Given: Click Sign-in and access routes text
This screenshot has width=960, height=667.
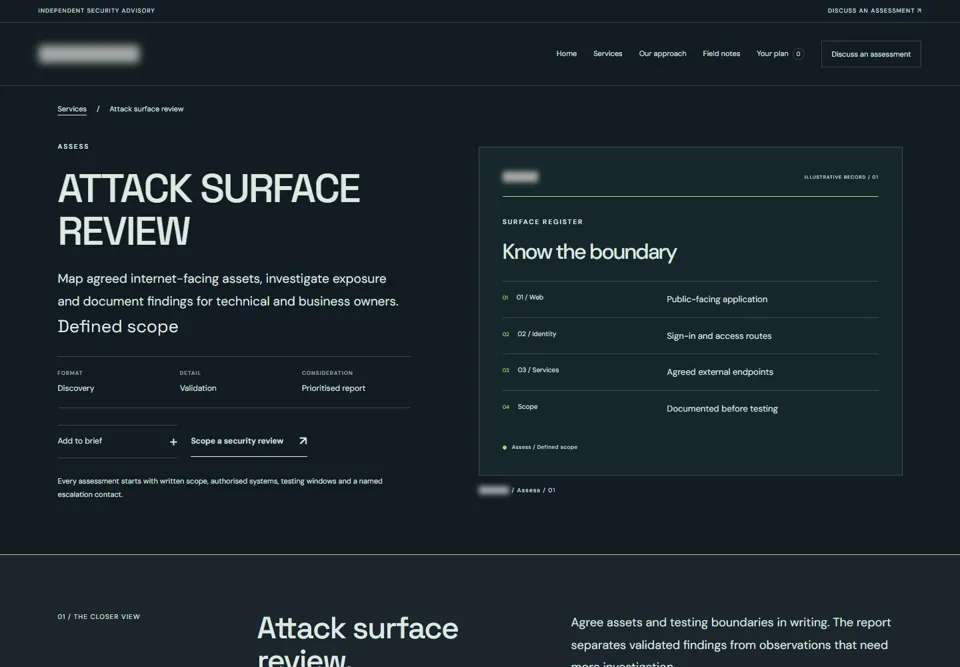Looking at the screenshot, I should [x=719, y=336].
